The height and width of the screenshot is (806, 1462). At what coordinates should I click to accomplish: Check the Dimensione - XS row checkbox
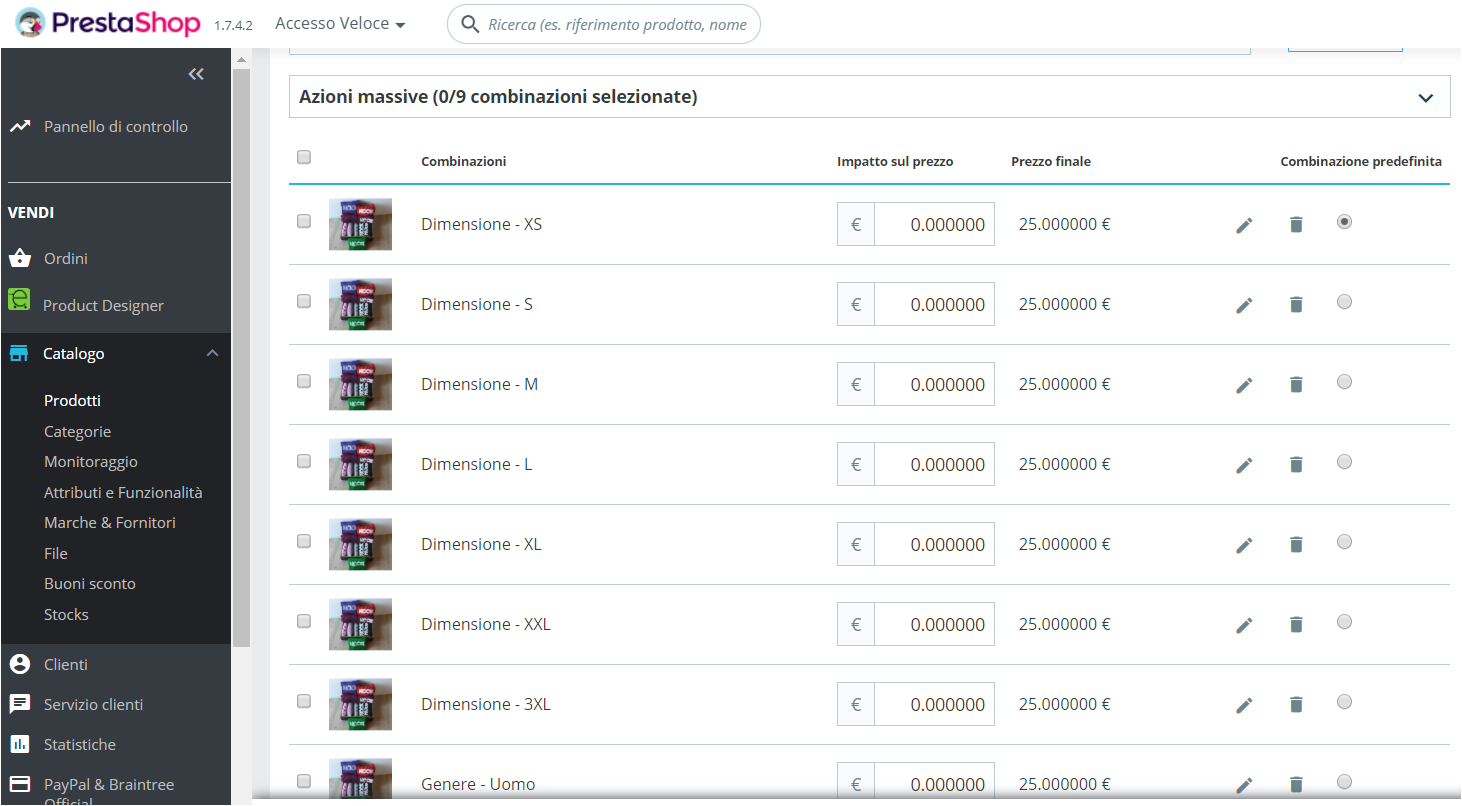pyautogui.click(x=304, y=221)
